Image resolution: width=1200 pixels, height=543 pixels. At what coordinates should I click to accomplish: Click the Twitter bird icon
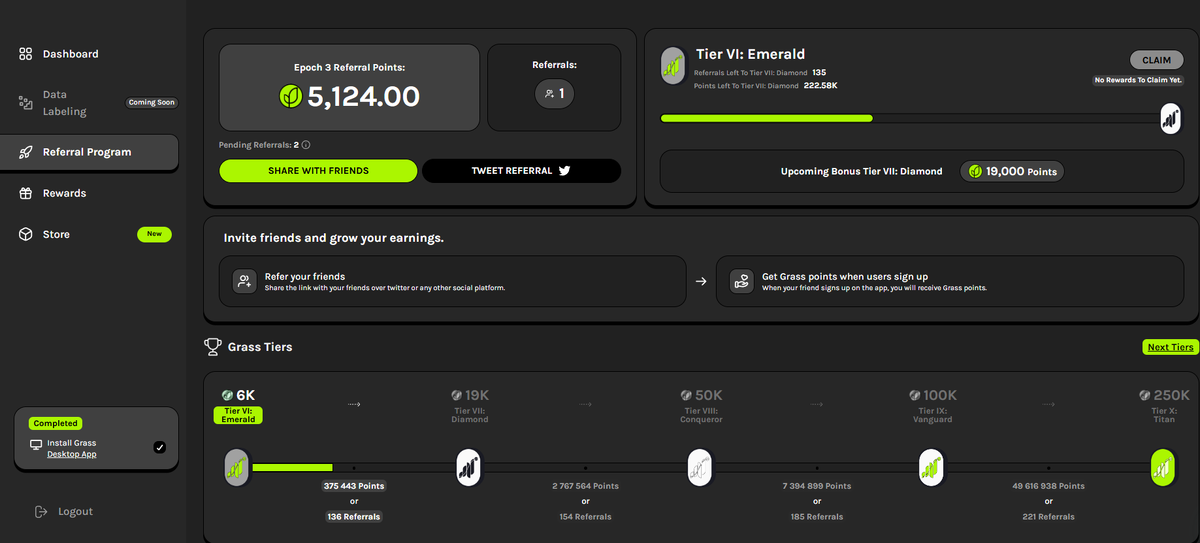point(564,171)
